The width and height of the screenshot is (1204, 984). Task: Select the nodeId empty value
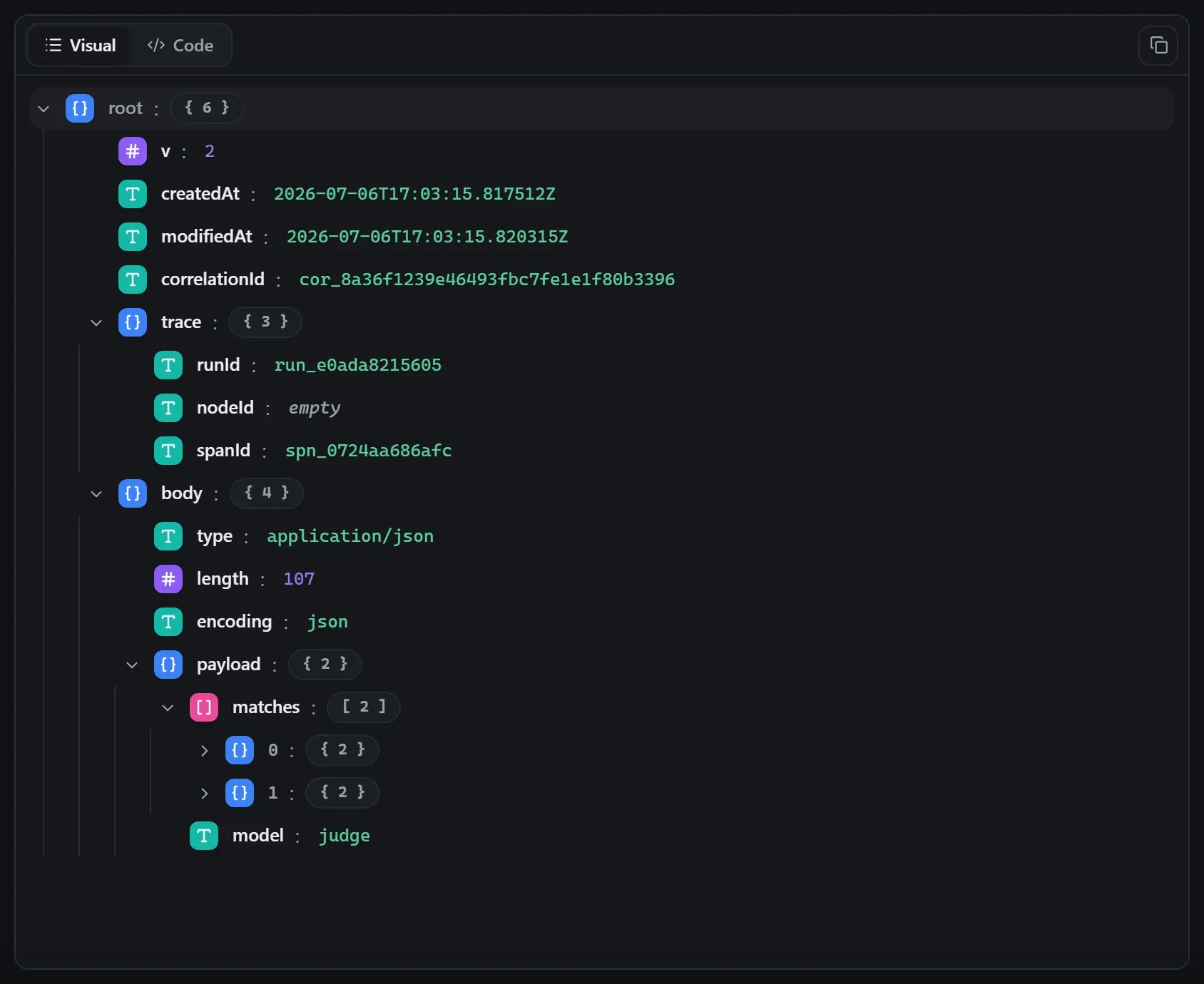pyautogui.click(x=315, y=409)
